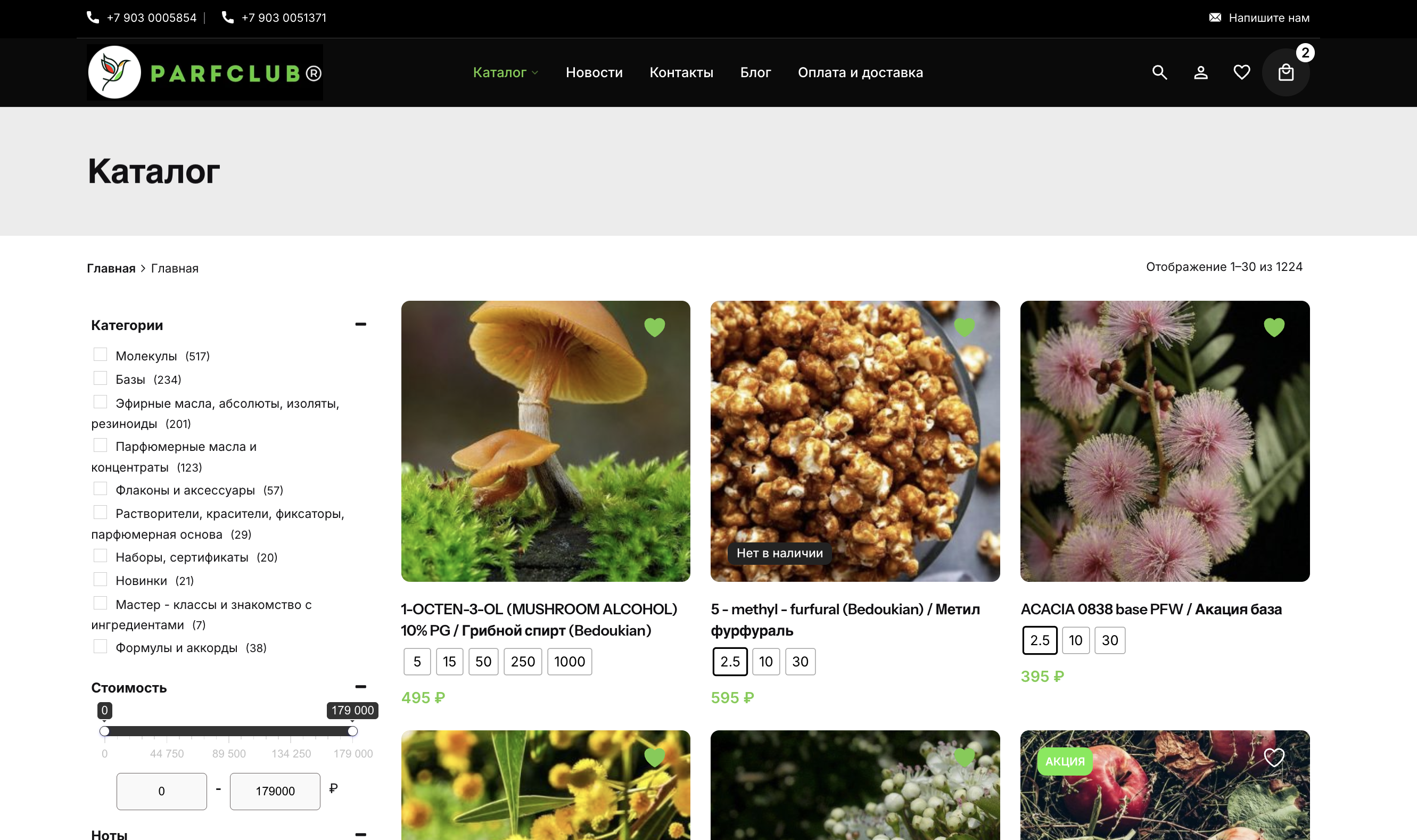Enable the Базы category filter

coord(100,378)
